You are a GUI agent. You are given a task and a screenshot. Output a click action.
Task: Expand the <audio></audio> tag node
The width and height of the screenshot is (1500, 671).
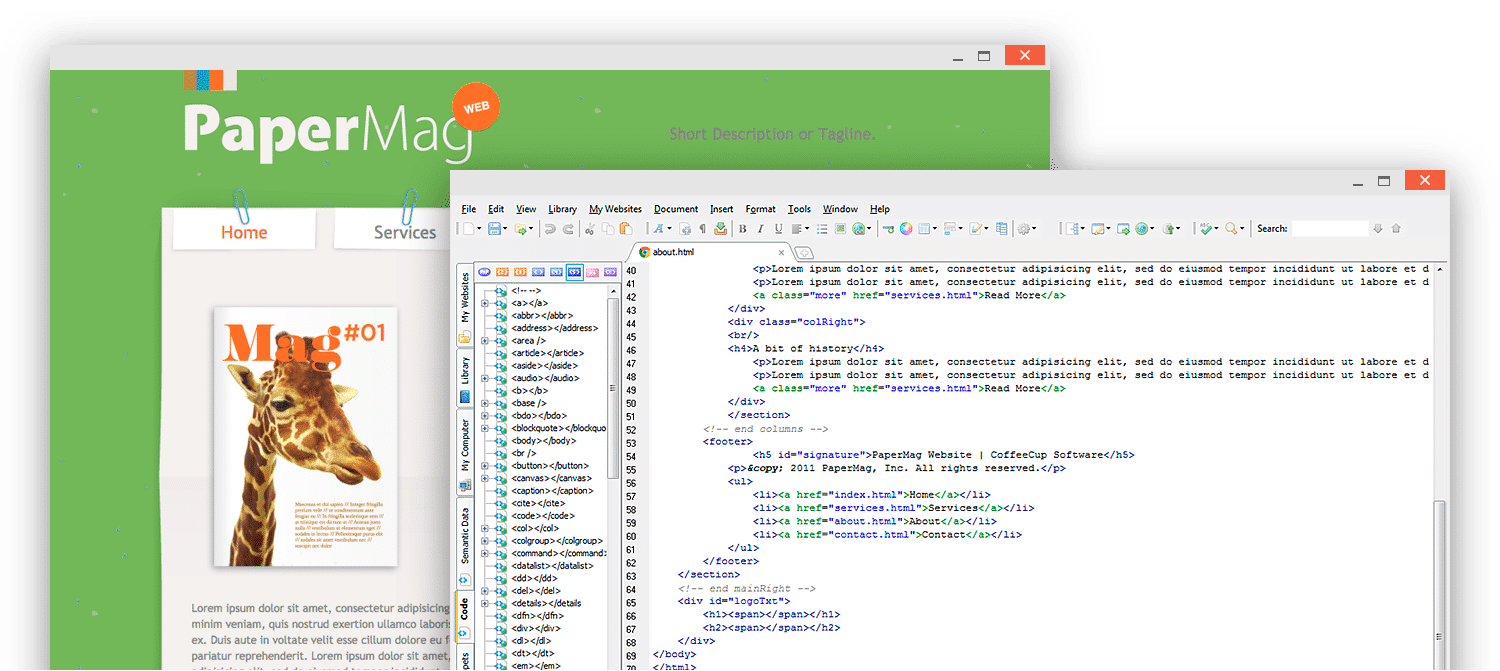pyautogui.click(x=485, y=378)
